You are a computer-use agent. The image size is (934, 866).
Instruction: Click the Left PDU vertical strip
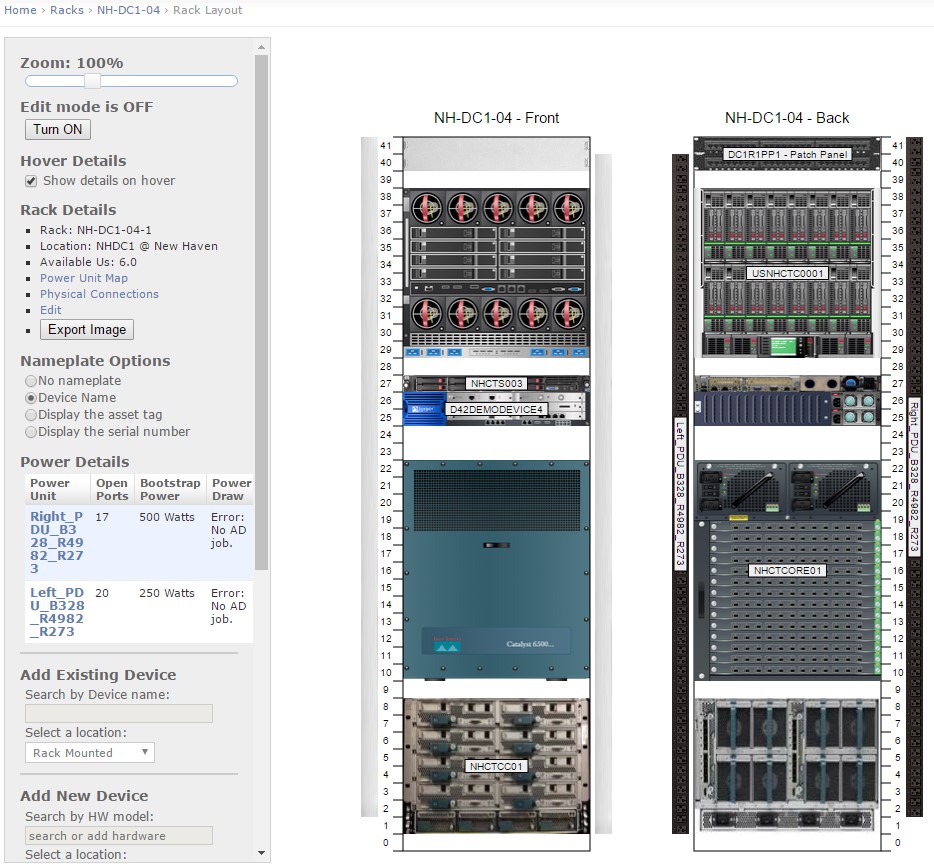pos(682,493)
